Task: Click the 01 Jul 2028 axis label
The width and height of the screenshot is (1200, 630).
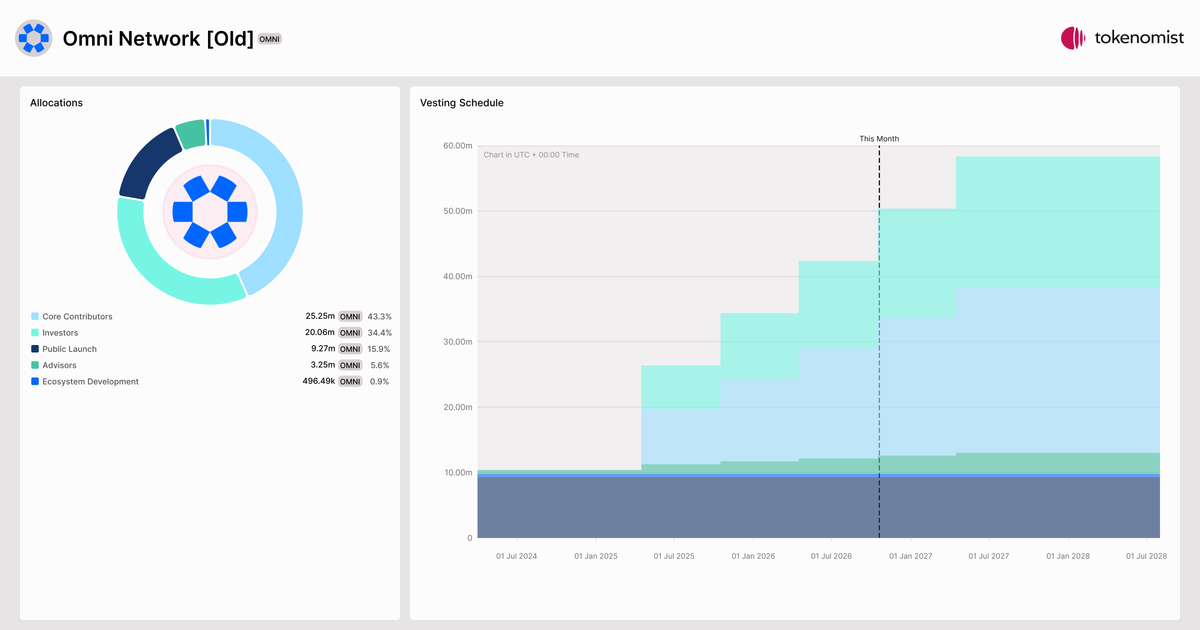Action: [1146, 556]
